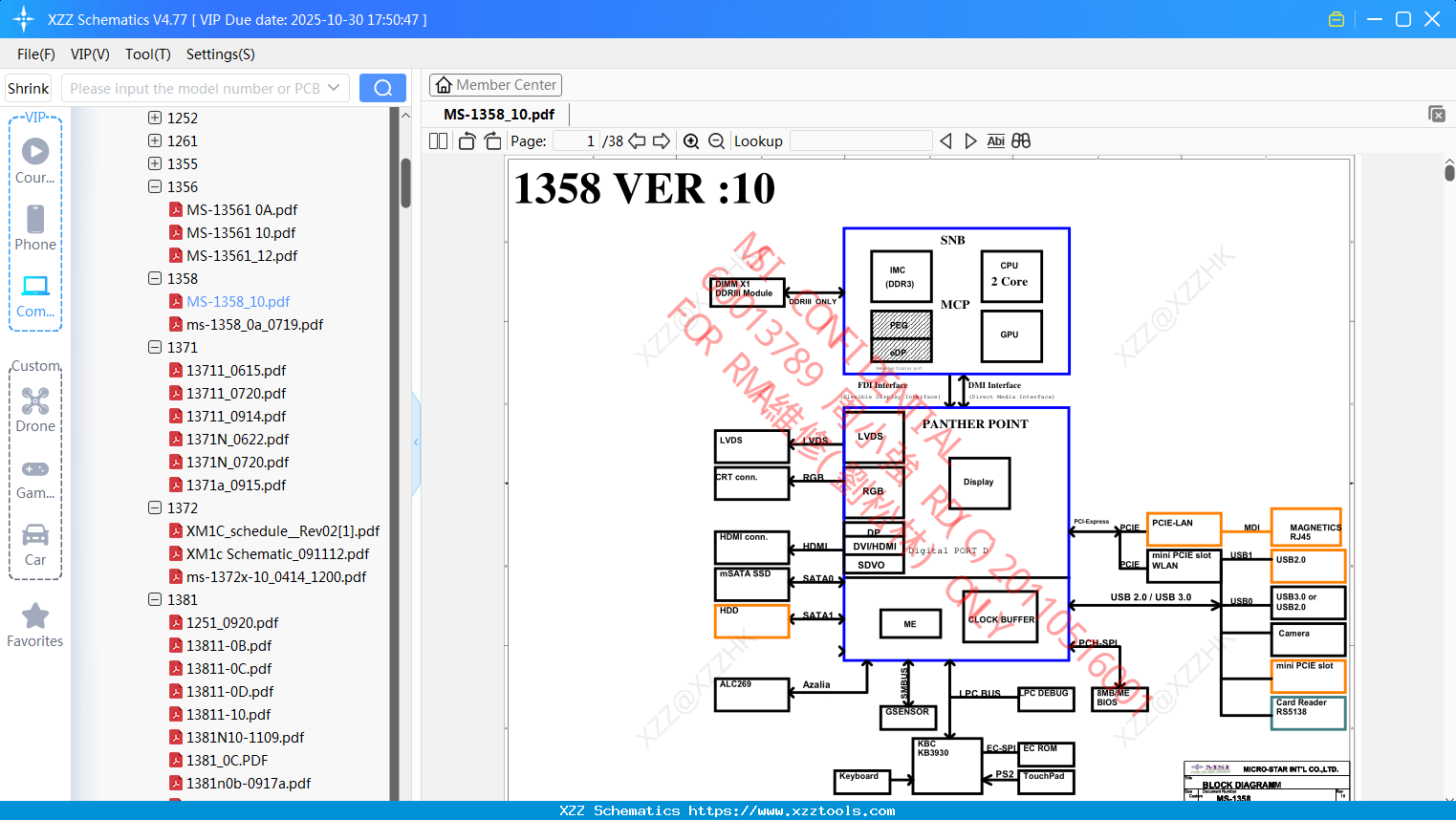The height and width of the screenshot is (820, 1456).
Task: Zoom in on the schematic
Action: click(x=691, y=140)
